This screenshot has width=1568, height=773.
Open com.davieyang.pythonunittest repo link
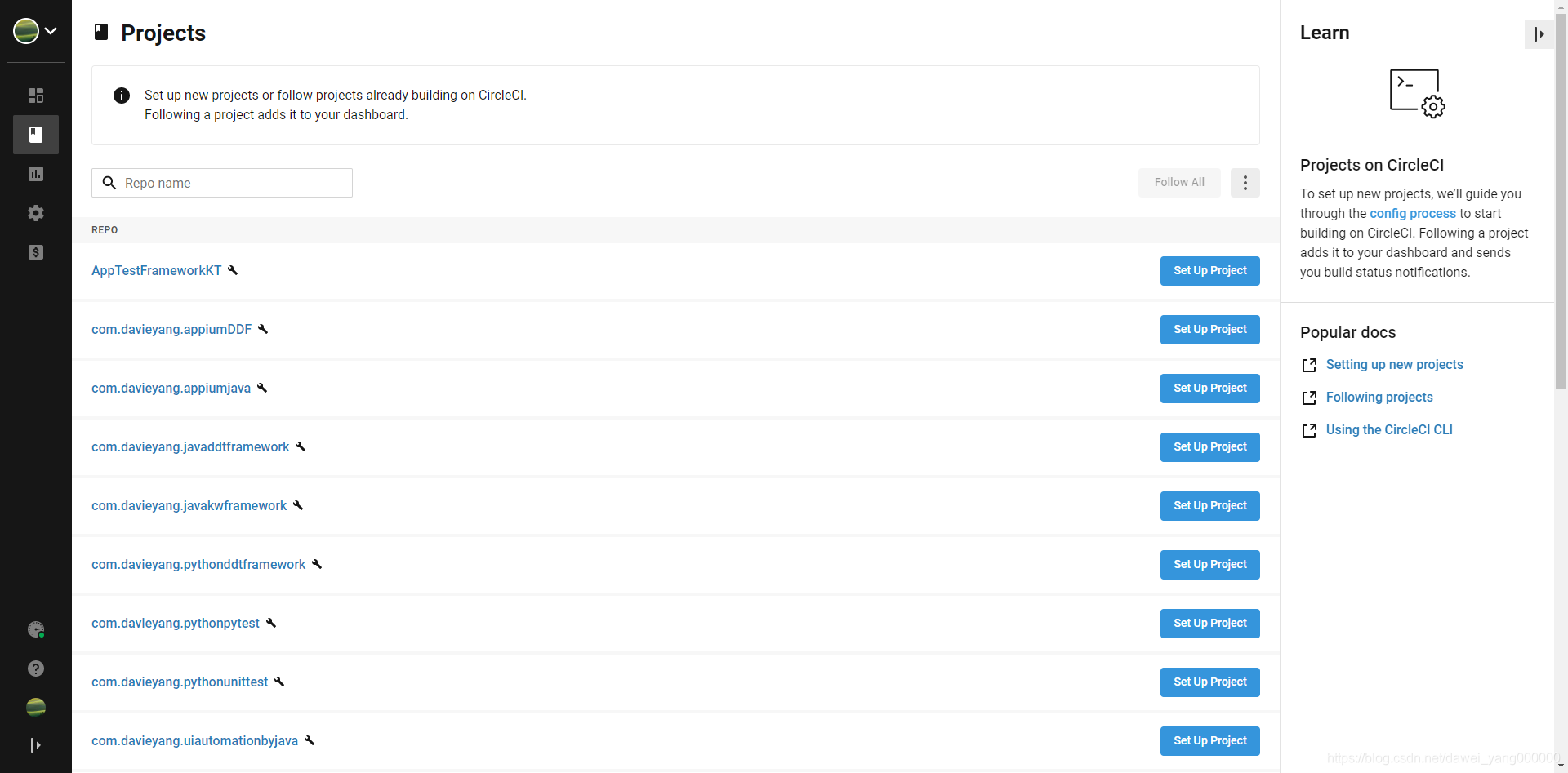[x=180, y=682]
